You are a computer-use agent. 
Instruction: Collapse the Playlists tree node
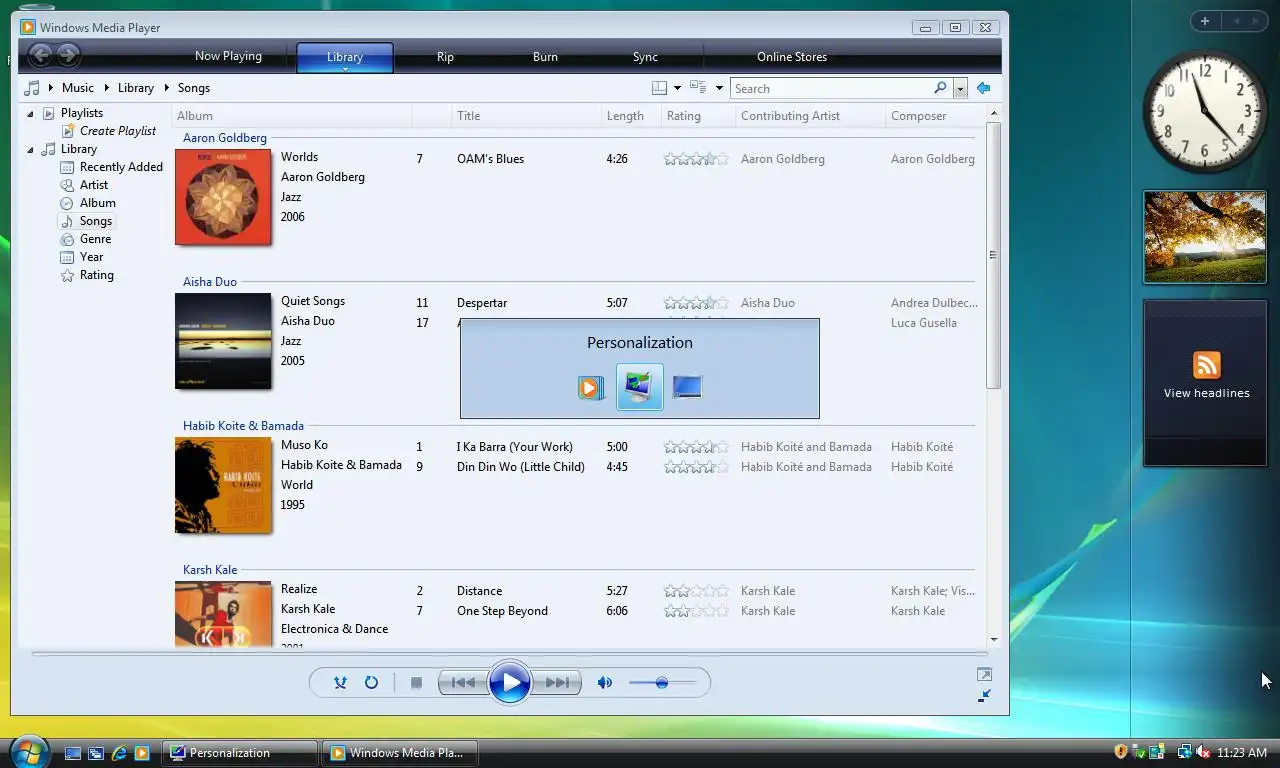(x=30, y=113)
